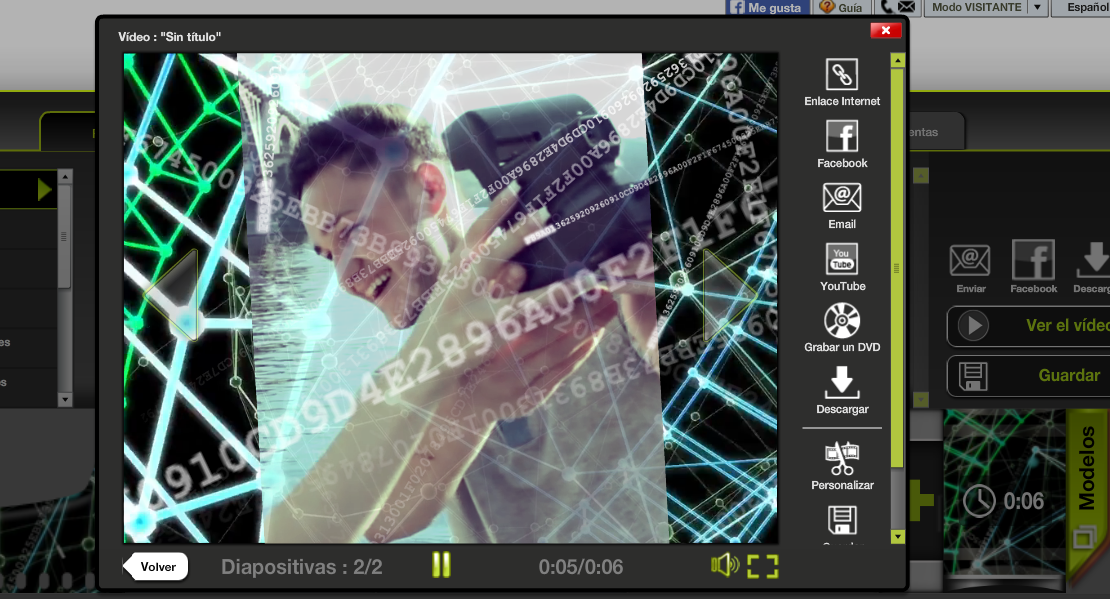Click the video preview image
The height and width of the screenshot is (599, 1110).
450,298
